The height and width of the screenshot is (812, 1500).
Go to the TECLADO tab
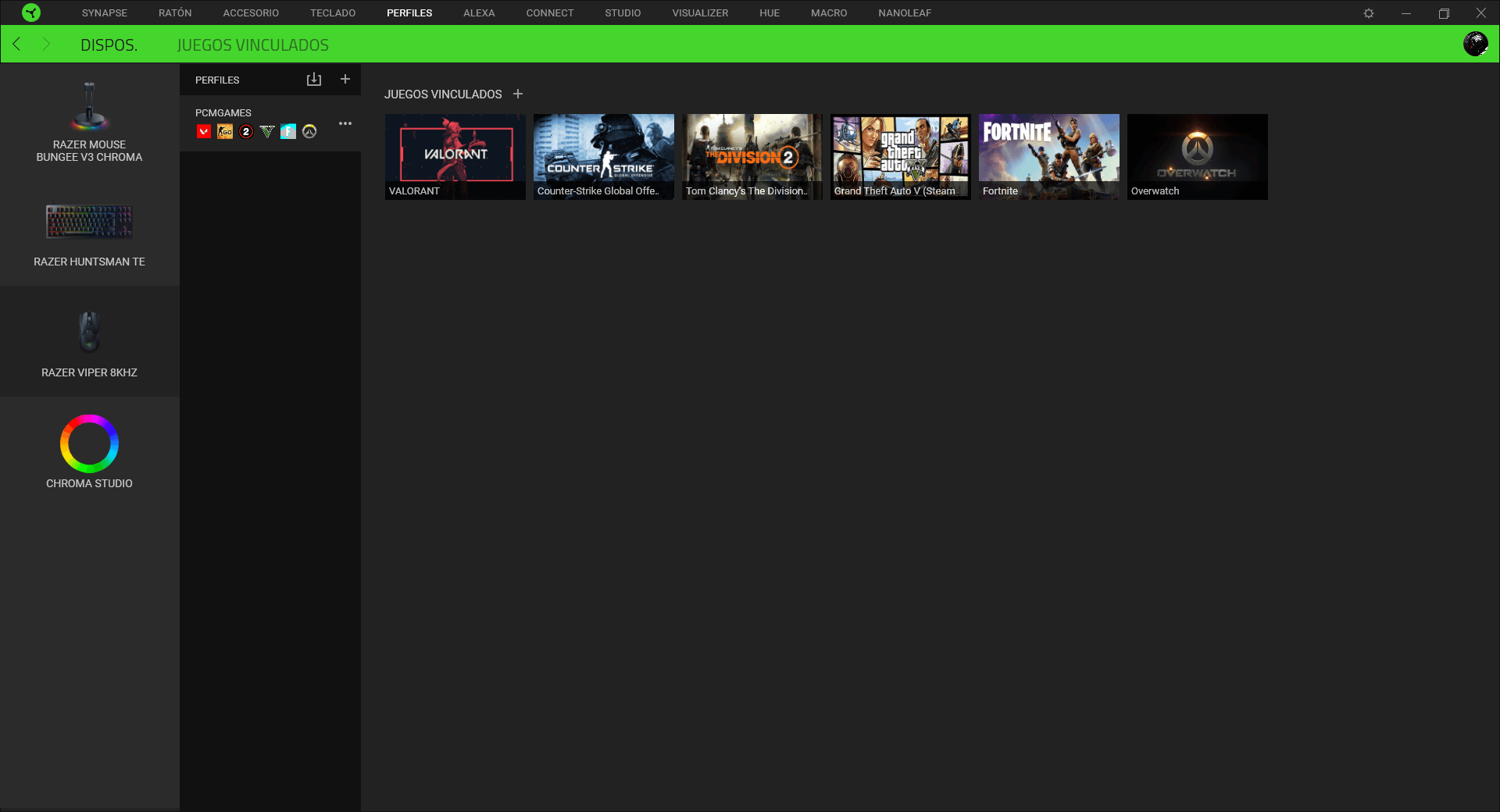pyautogui.click(x=333, y=12)
